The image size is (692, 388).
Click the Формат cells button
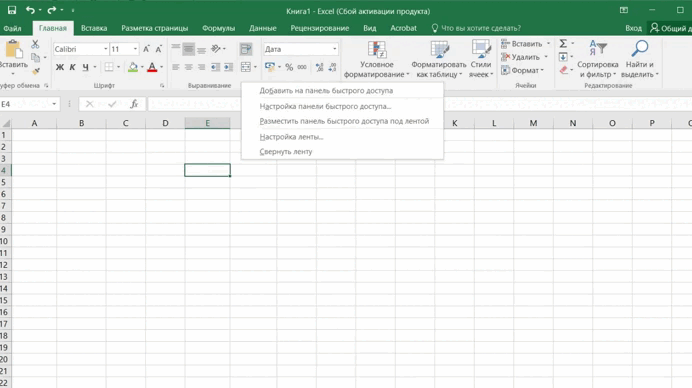[x=523, y=70]
